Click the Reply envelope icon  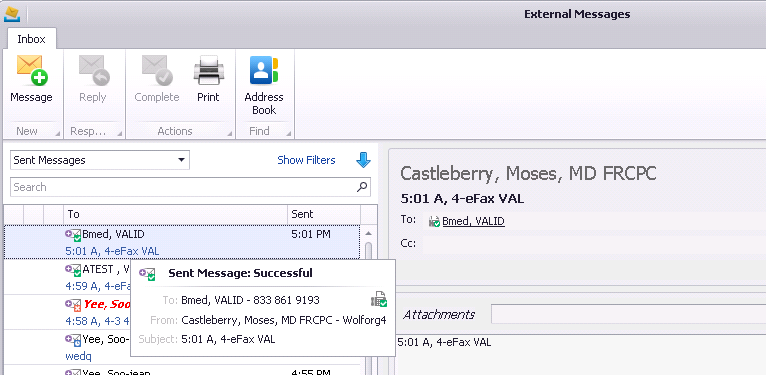point(93,69)
